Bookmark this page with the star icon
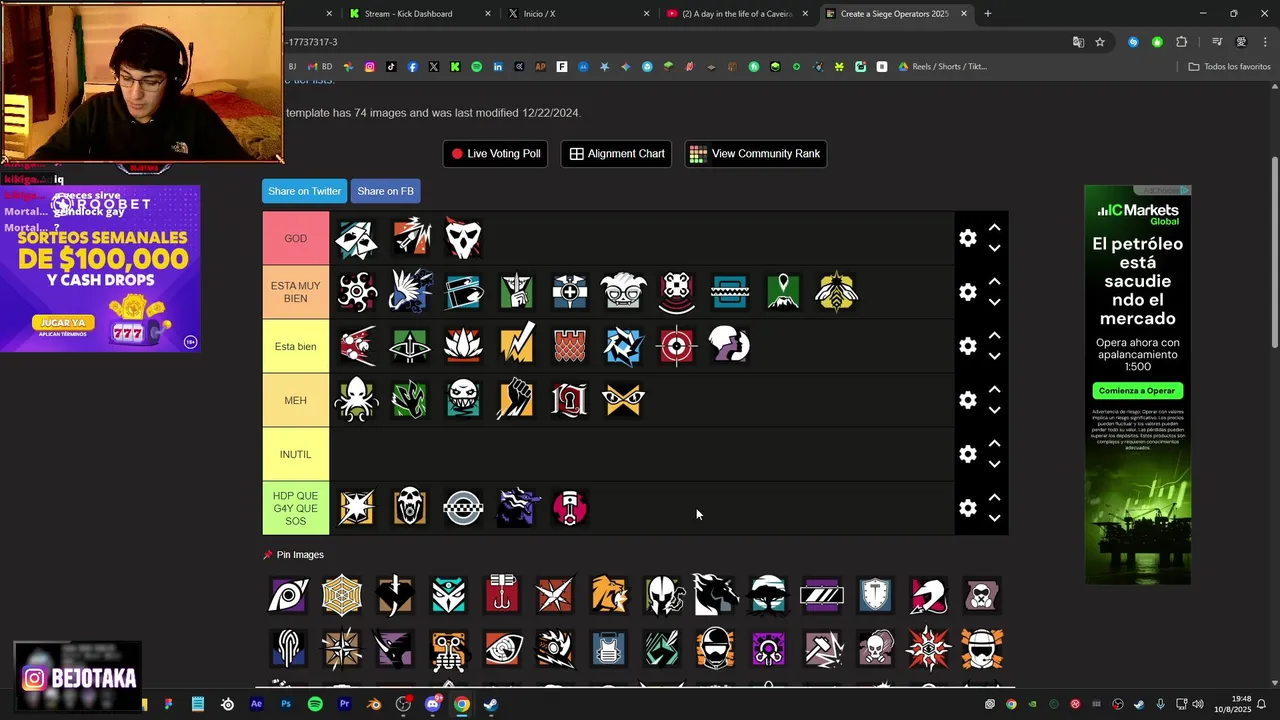The image size is (1280, 720). click(1100, 42)
